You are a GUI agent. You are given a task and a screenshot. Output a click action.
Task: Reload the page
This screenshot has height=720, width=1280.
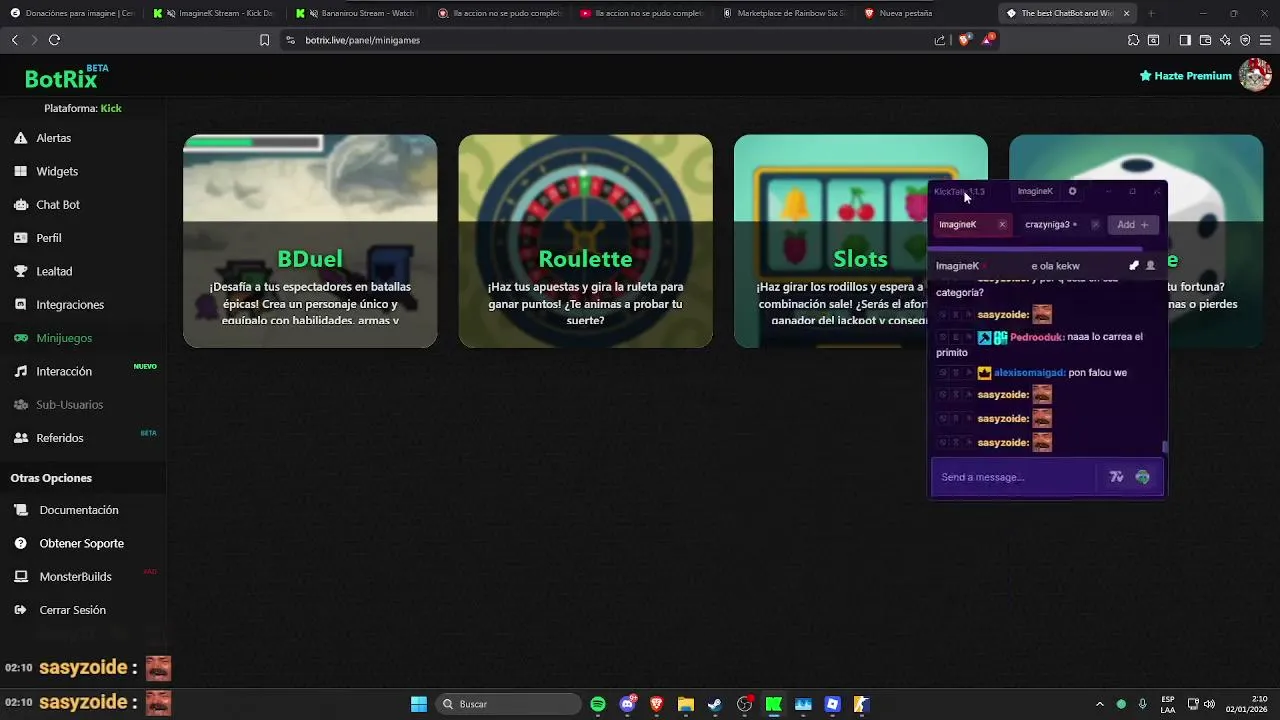point(55,40)
